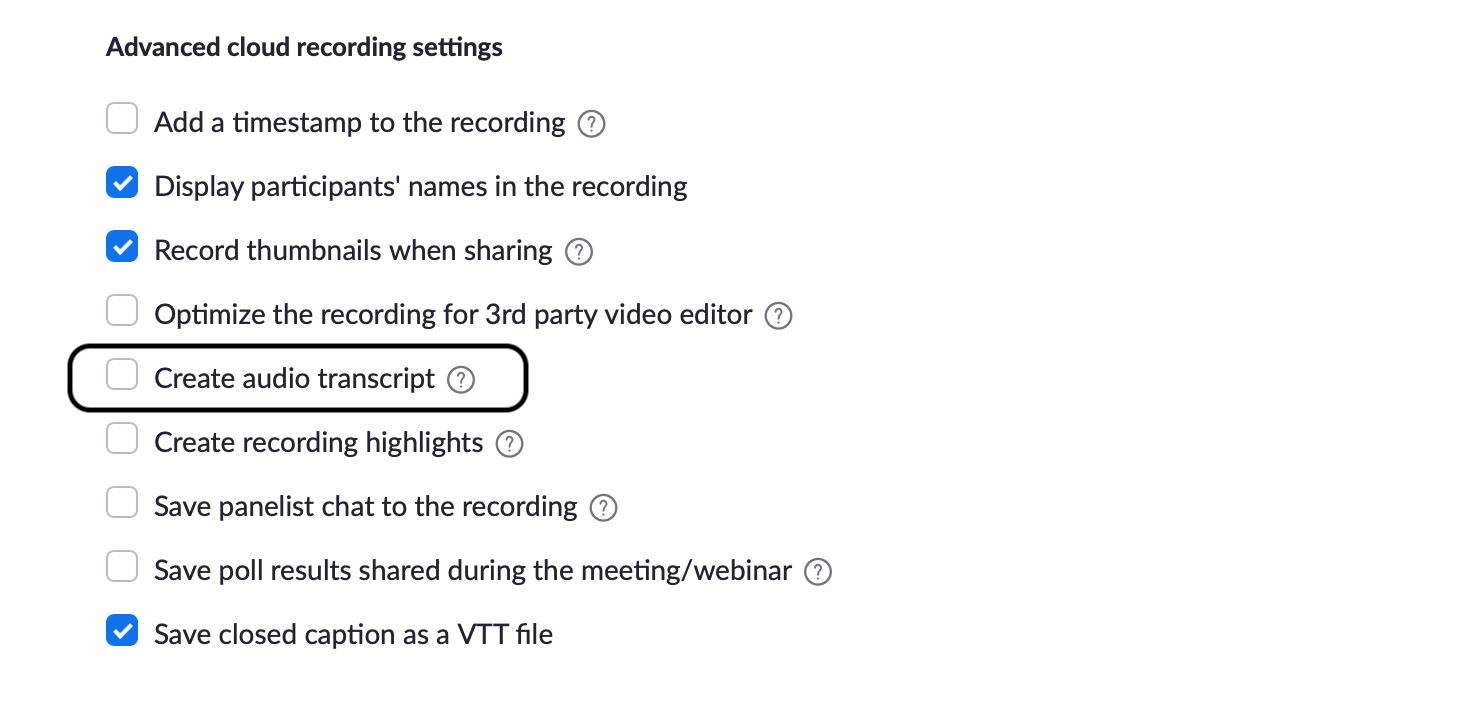Click the 'Create audio transcript' label text
This screenshot has width=1470, height=724.
(294, 378)
